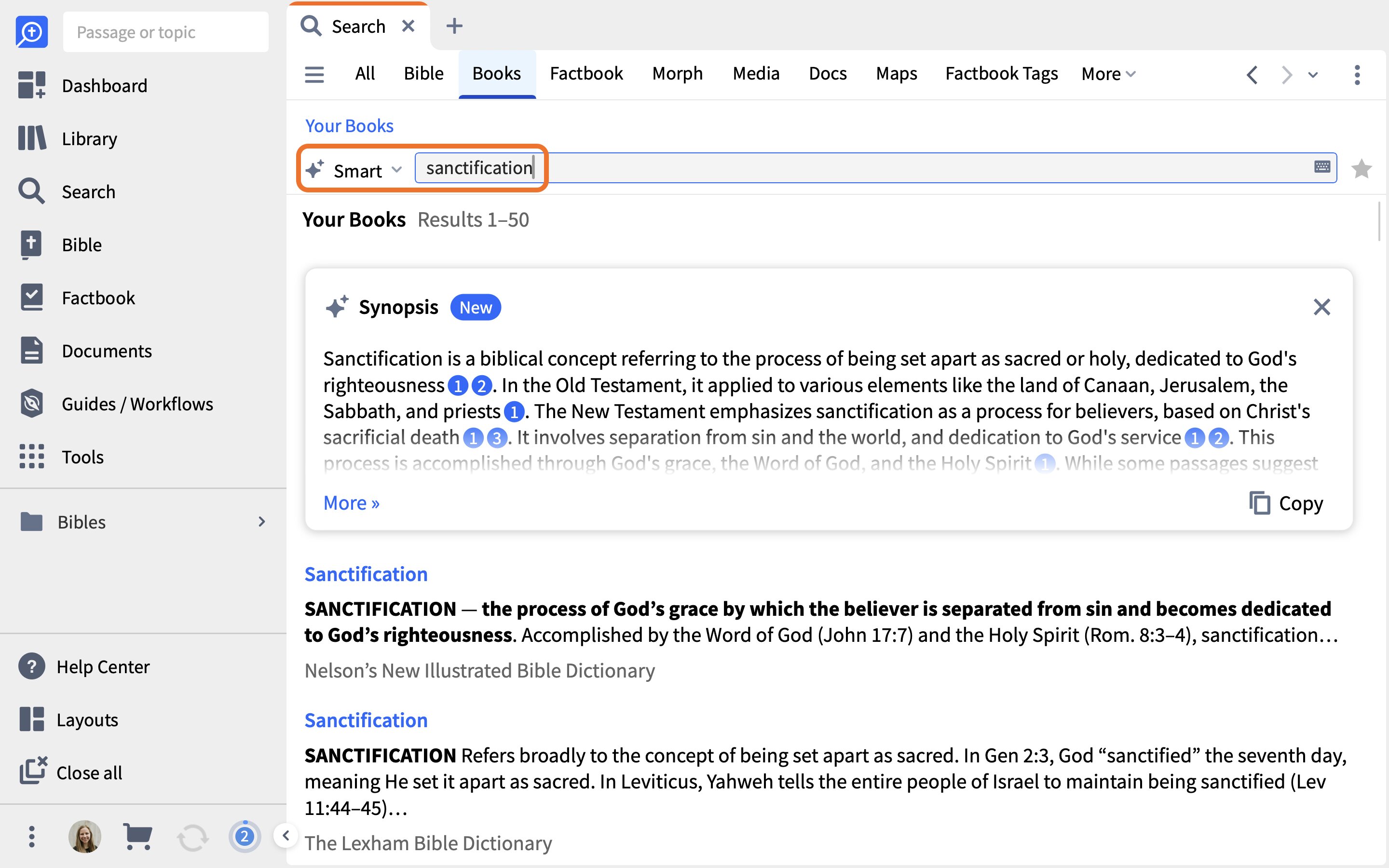Open the shopping cart icon
1389x868 pixels.
138,837
